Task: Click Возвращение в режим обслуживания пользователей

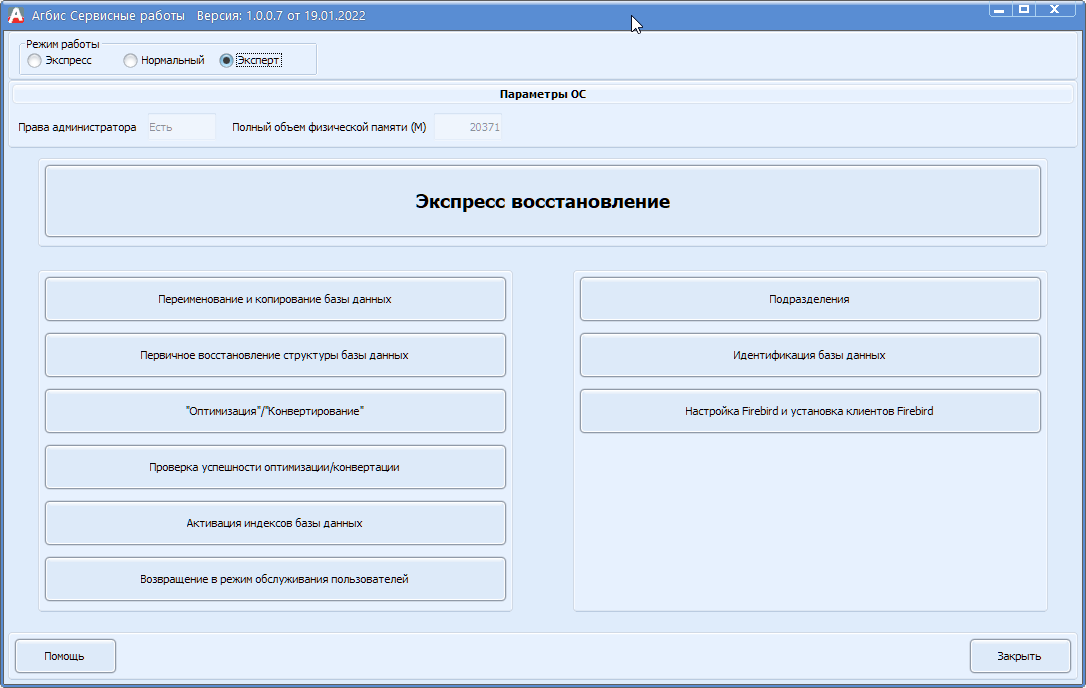Action: [x=275, y=578]
